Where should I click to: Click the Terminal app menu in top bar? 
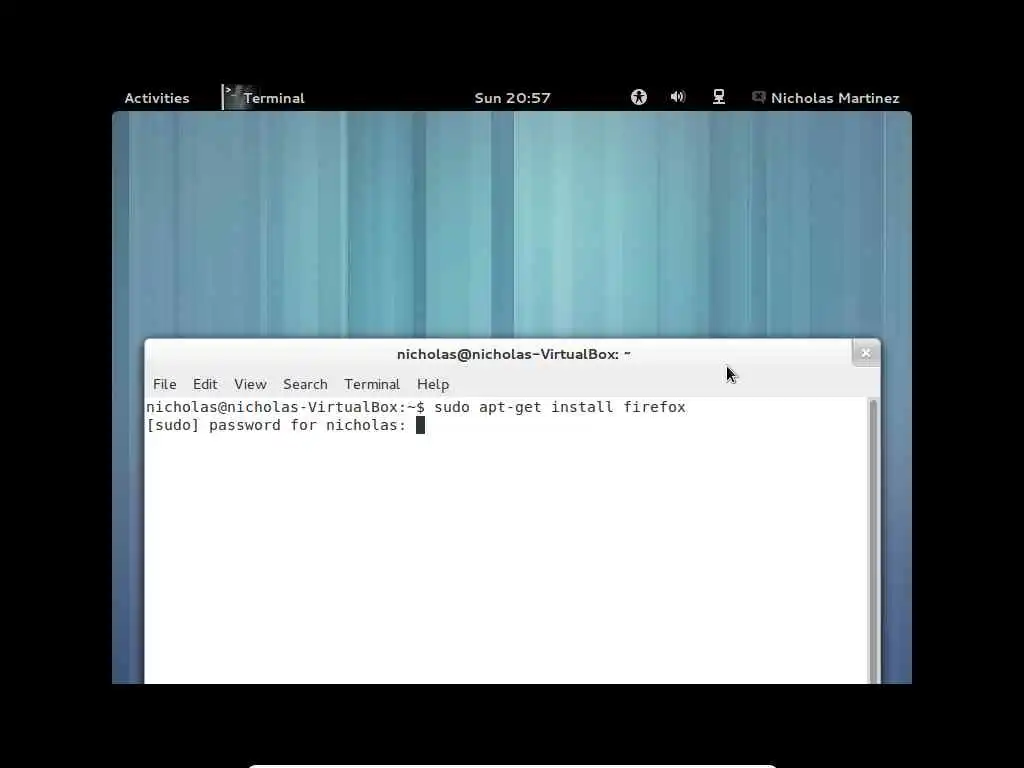264,98
